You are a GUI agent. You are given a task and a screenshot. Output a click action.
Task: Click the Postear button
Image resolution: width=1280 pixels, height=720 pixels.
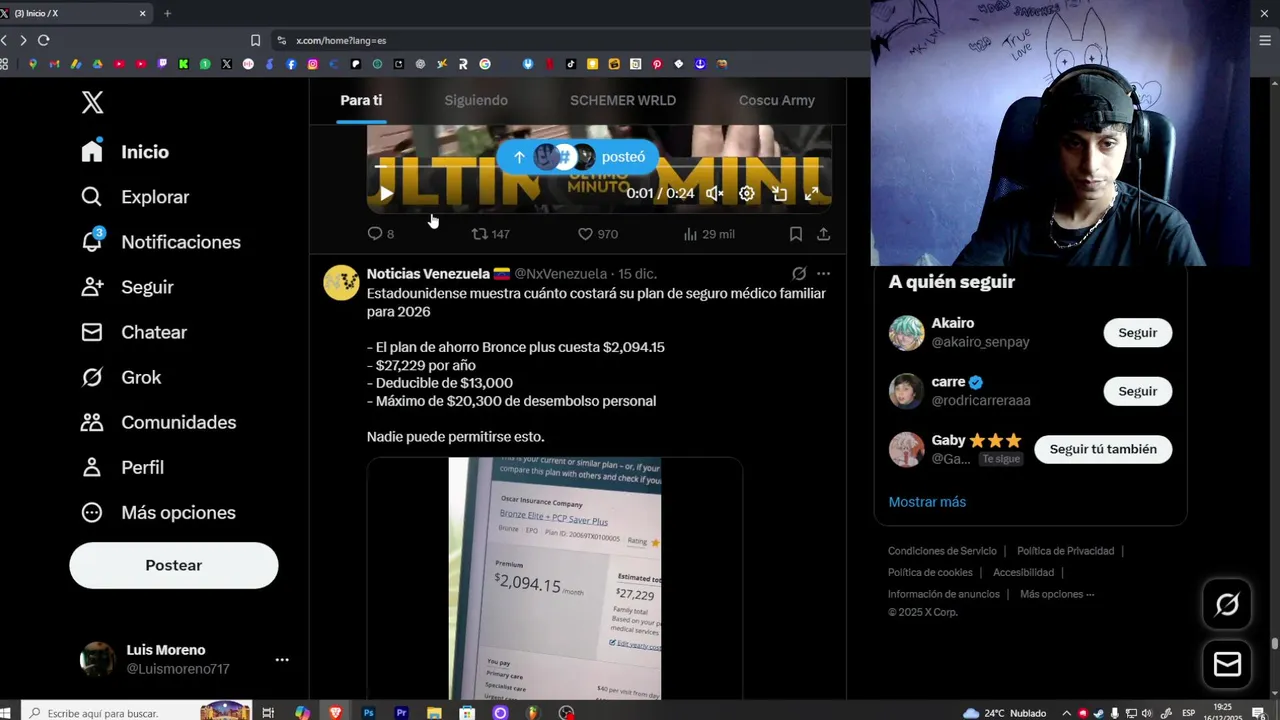click(174, 565)
